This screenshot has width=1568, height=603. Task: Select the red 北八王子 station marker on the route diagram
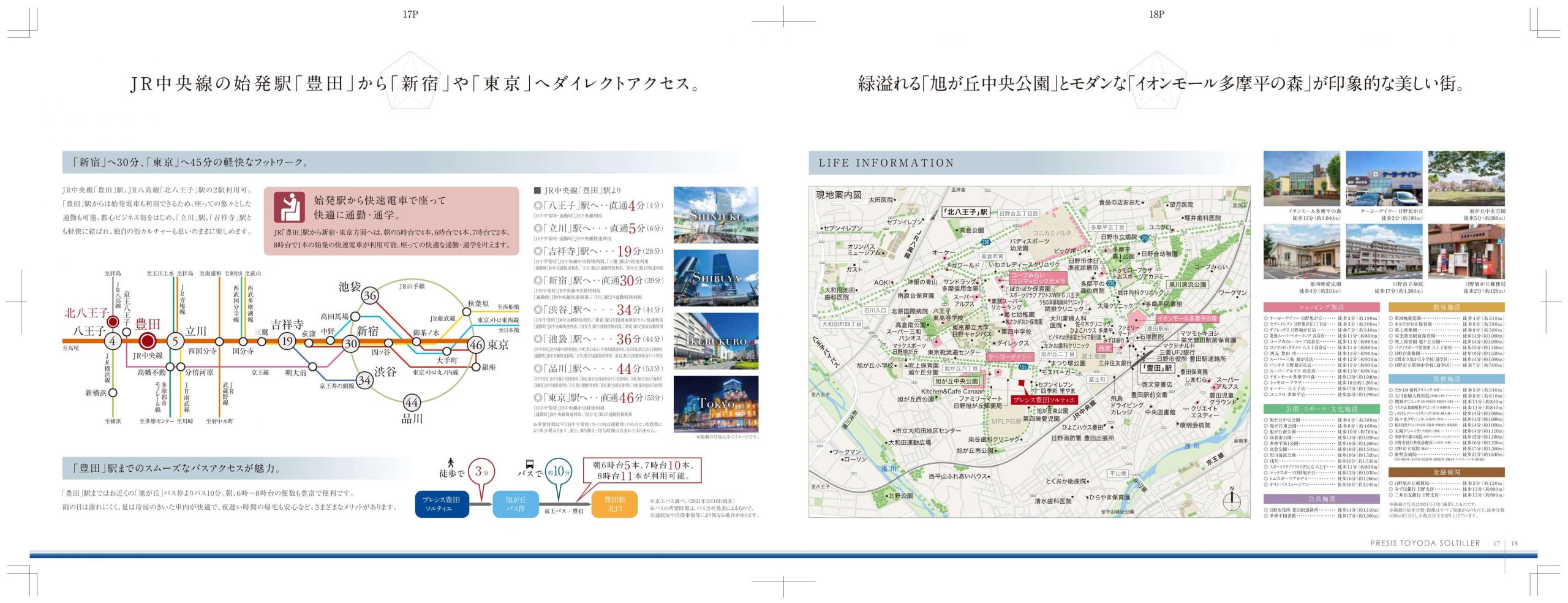[x=113, y=322]
